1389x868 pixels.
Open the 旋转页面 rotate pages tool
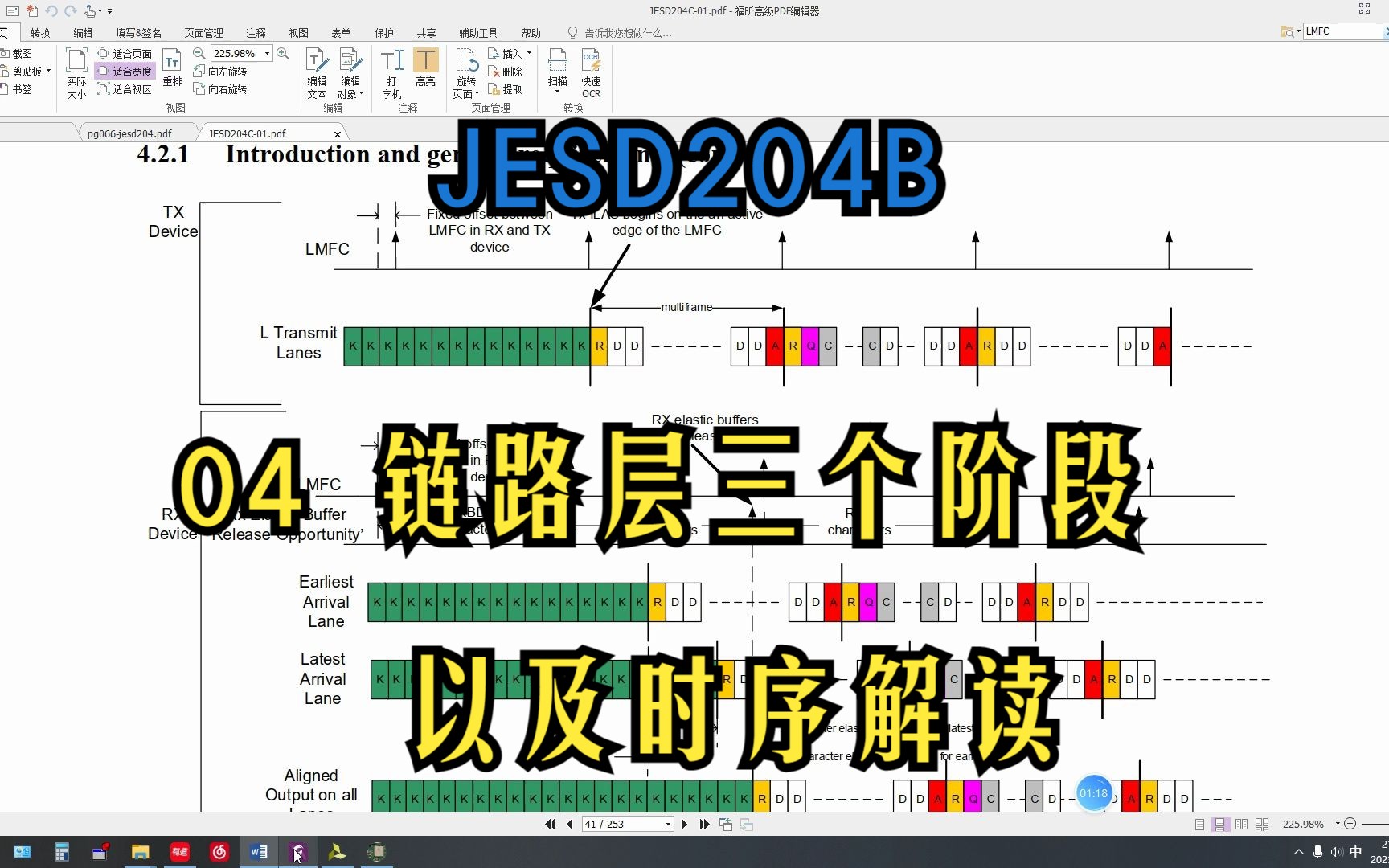[465, 71]
